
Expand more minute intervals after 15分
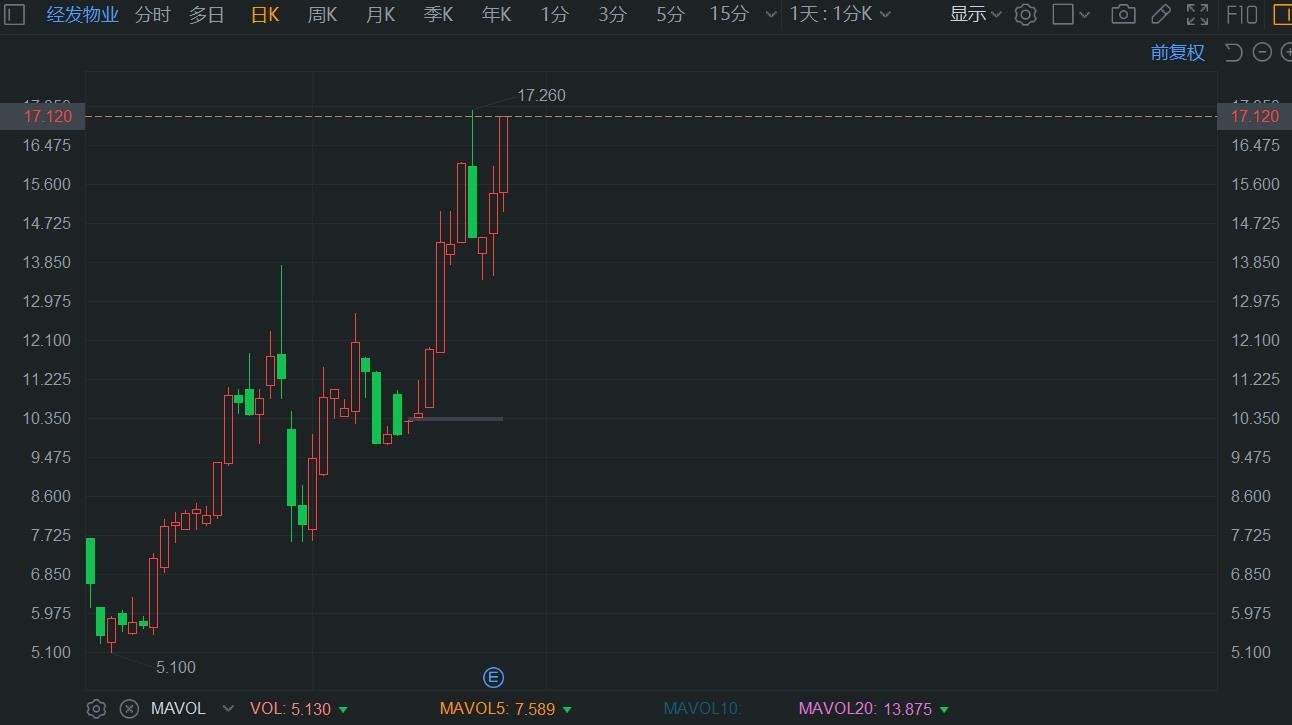770,15
